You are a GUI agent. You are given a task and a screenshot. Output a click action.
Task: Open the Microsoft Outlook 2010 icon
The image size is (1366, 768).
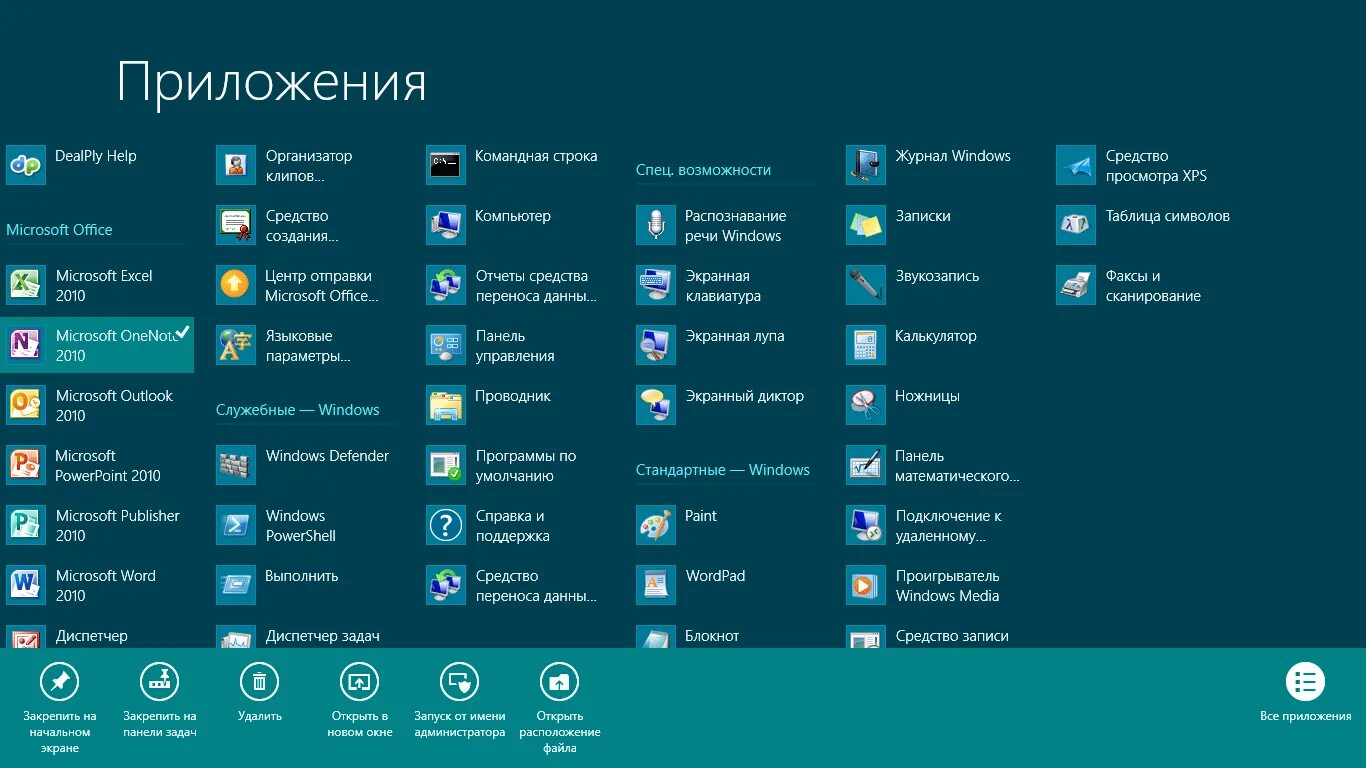26,405
